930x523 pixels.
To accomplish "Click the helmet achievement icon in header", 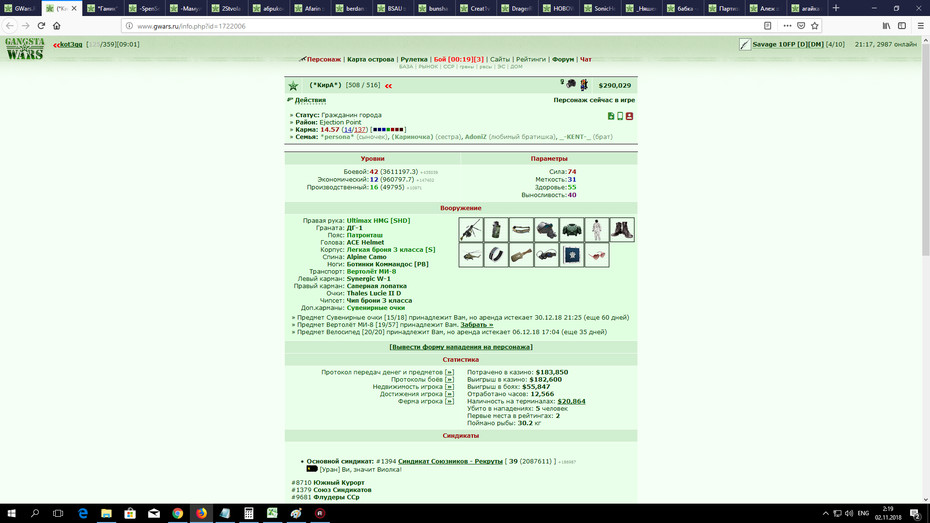I will (x=571, y=84).
